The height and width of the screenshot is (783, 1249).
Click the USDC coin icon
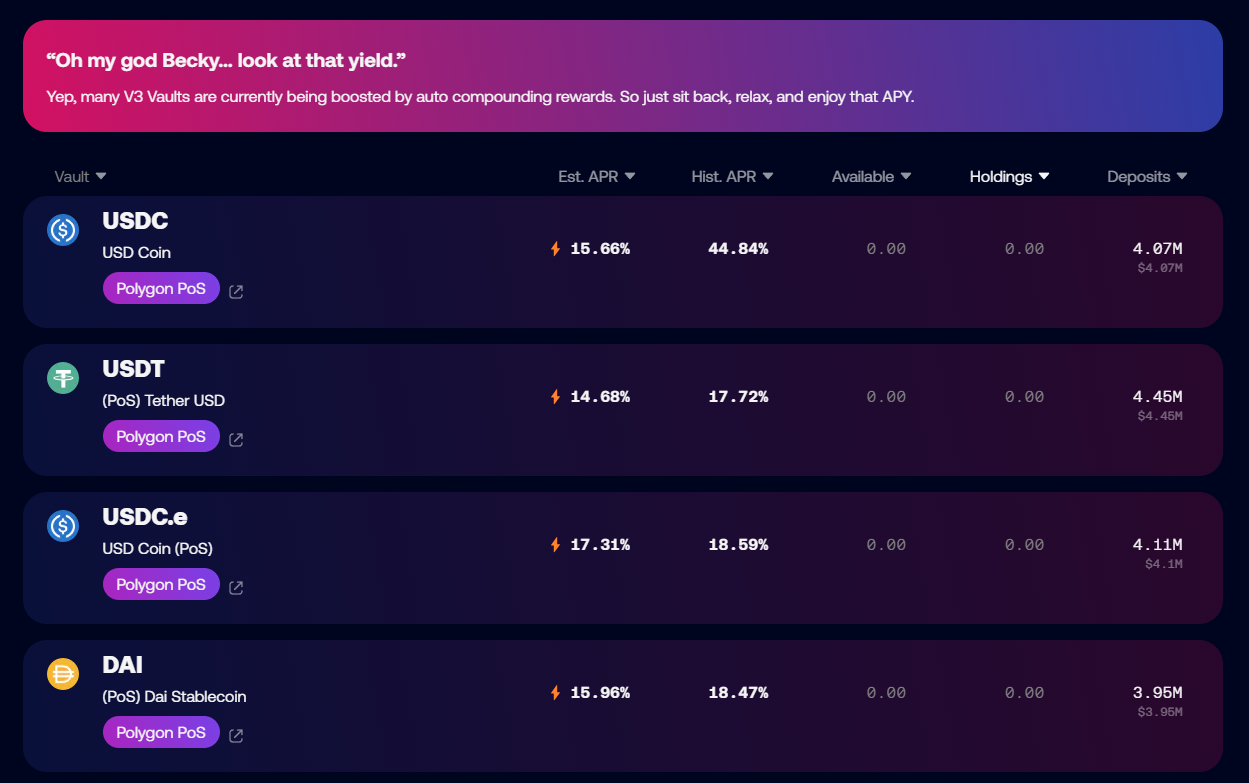click(x=63, y=230)
